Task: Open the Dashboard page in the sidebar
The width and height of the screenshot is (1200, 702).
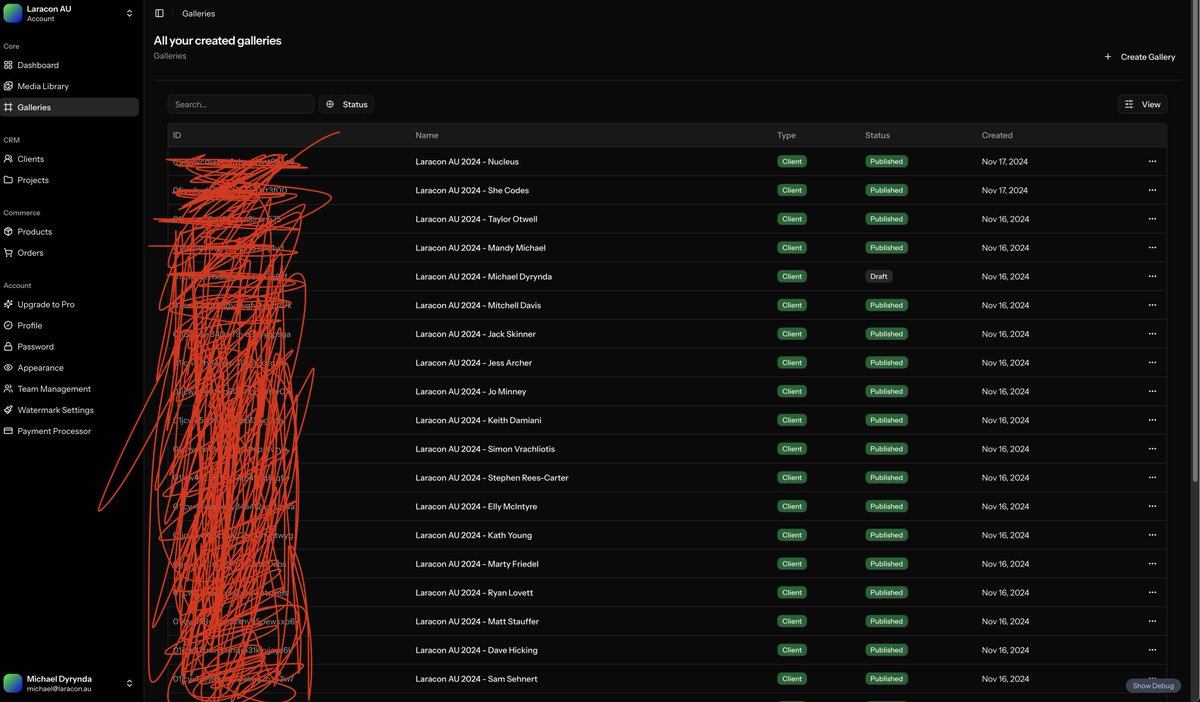Action: [69, 65]
